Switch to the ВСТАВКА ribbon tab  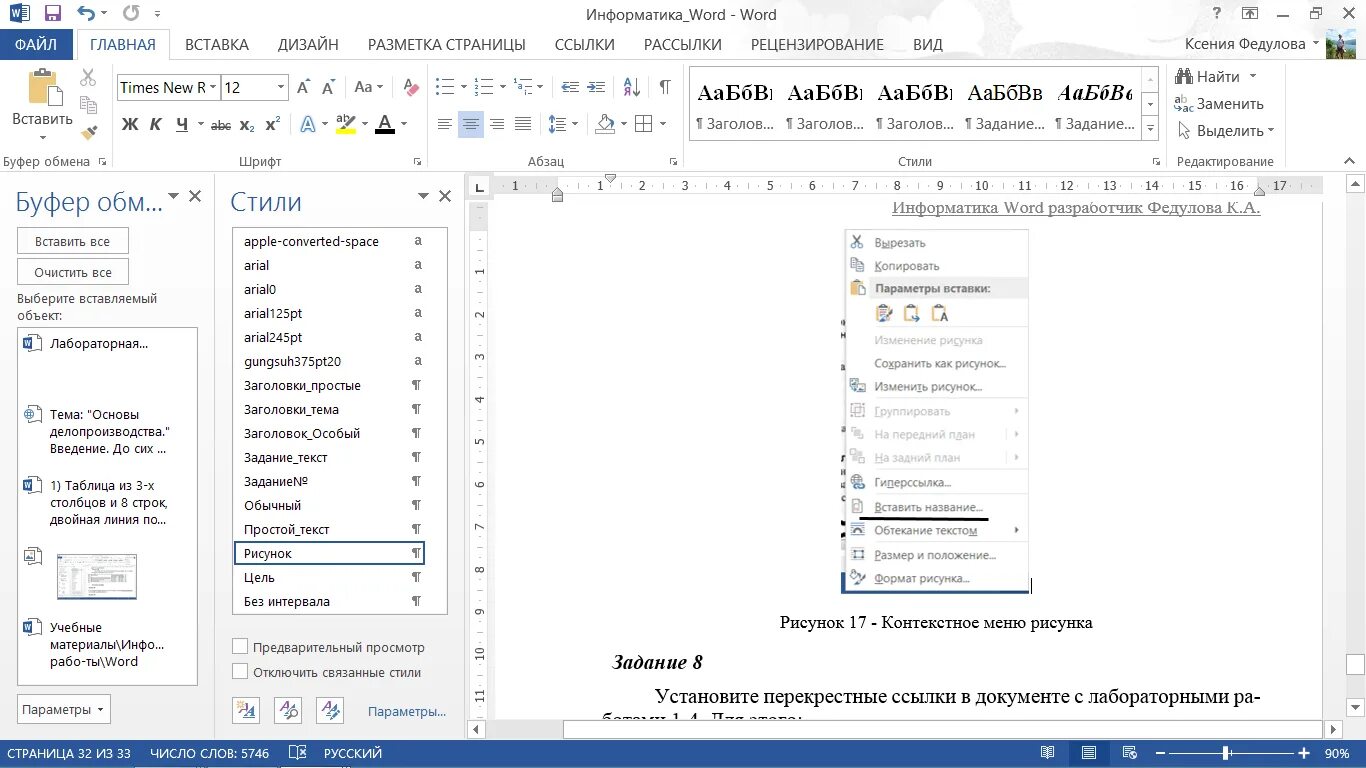(x=217, y=44)
